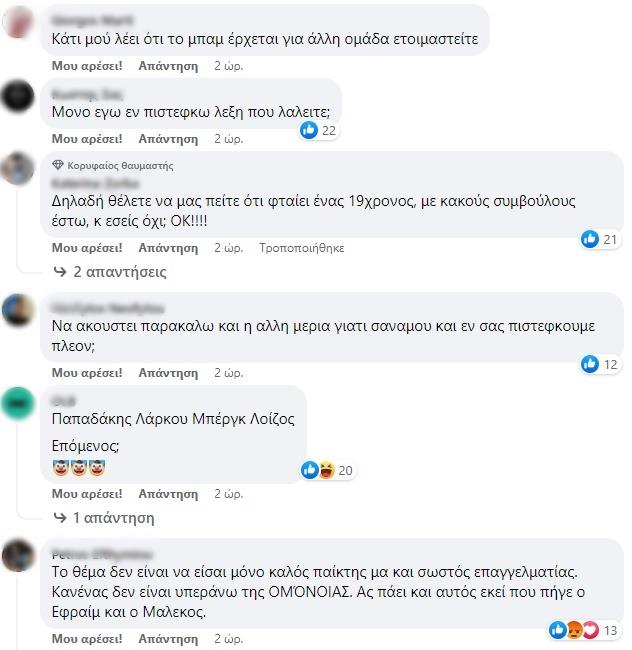
Task: Reply to the comment about 19χρονος
Action: (168, 248)
